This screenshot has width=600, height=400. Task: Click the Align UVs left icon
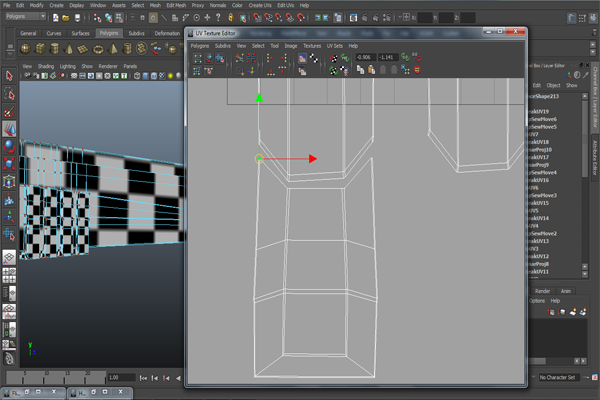[x=270, y=58]
